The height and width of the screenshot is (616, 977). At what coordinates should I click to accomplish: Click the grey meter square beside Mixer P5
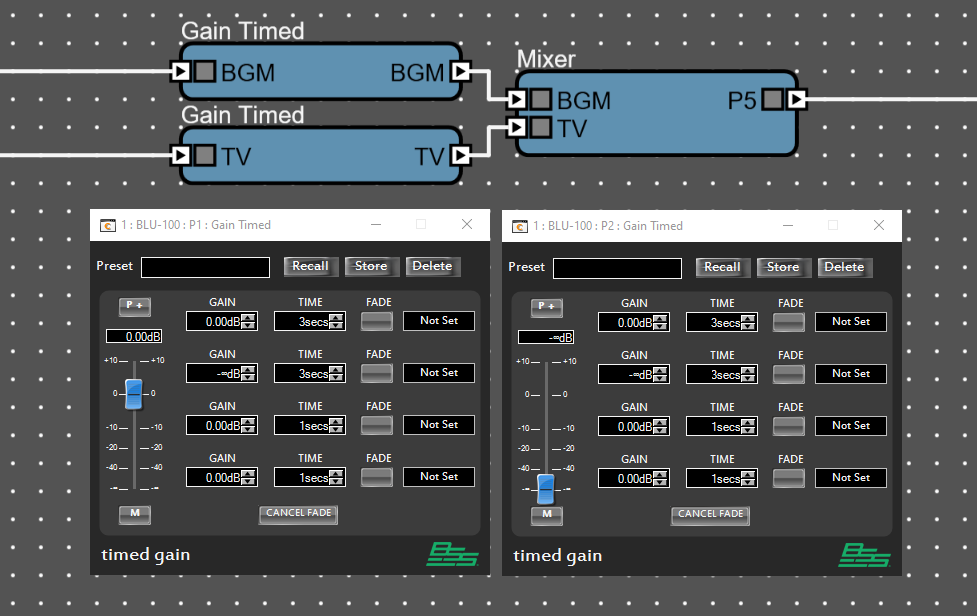pos(773,99)
